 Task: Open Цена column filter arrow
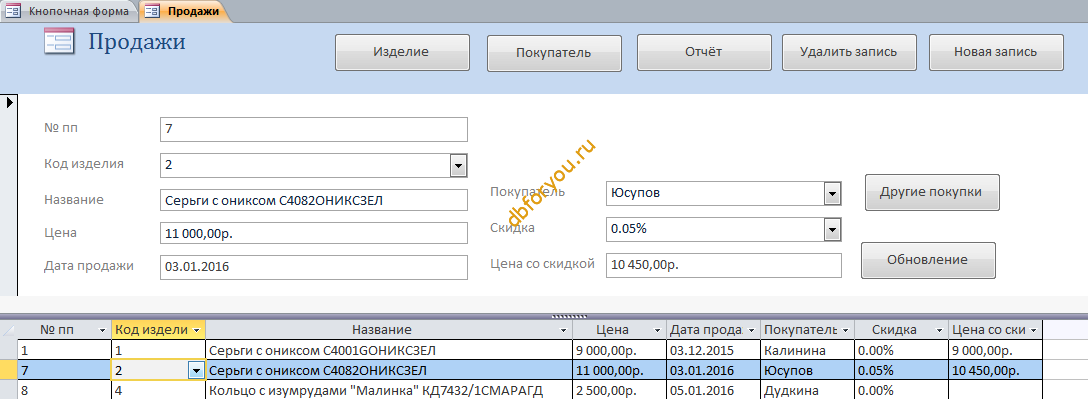pos(657,330)
